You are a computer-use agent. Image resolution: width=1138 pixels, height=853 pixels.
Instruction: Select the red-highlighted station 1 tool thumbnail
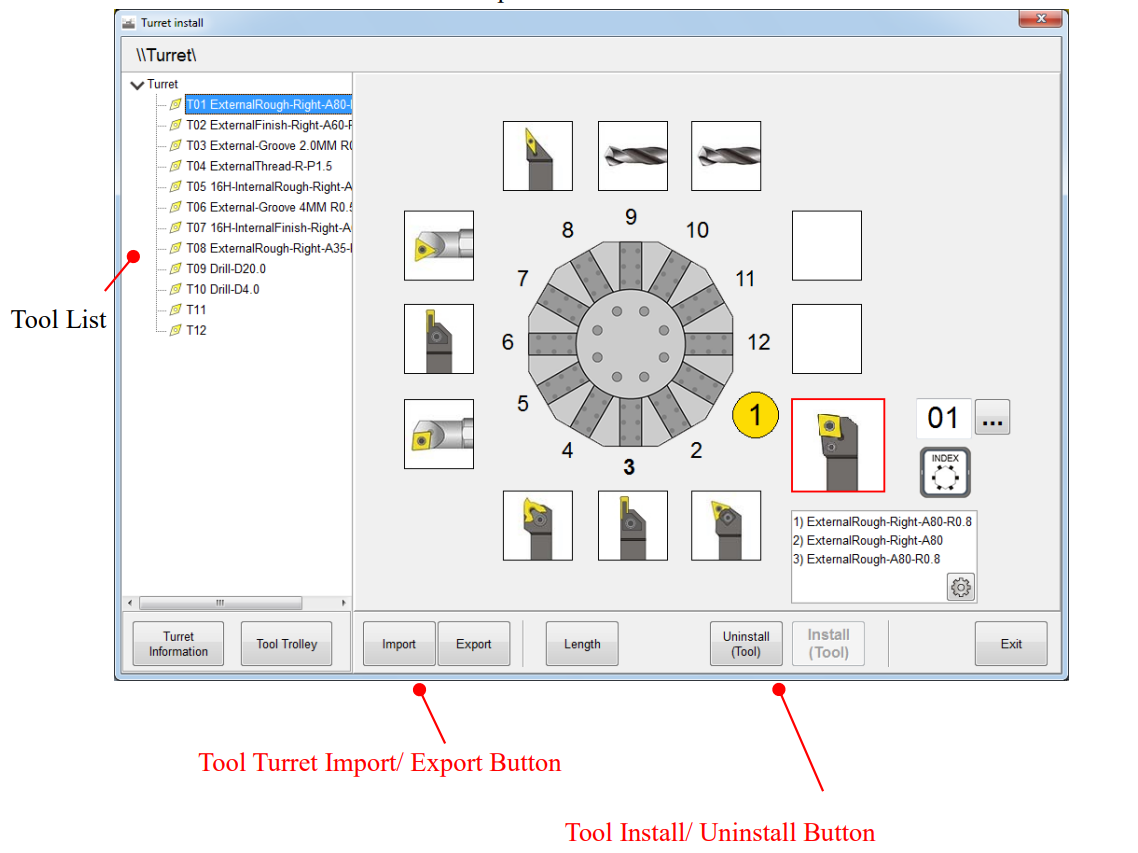point(838,445)
